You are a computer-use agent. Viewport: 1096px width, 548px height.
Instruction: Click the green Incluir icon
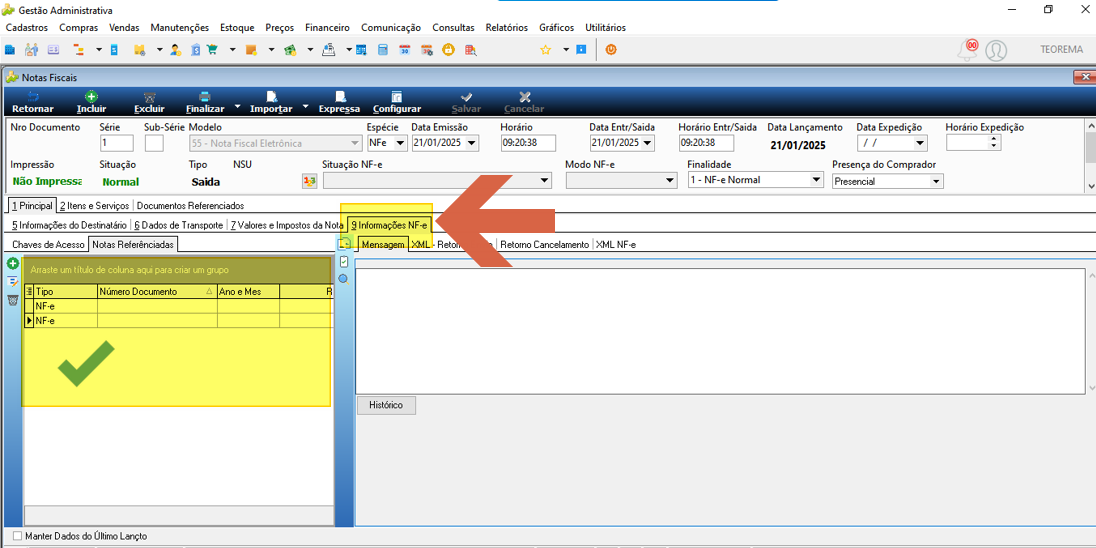[91, 96]
